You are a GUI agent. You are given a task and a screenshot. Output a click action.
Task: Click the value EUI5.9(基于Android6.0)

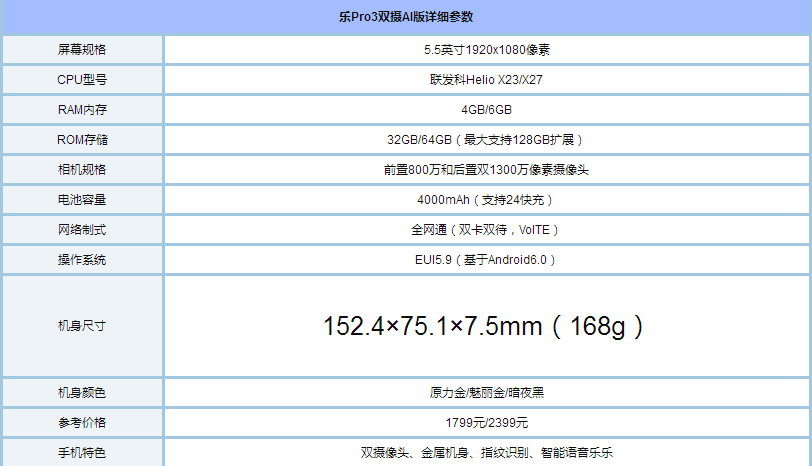(487, 260)
